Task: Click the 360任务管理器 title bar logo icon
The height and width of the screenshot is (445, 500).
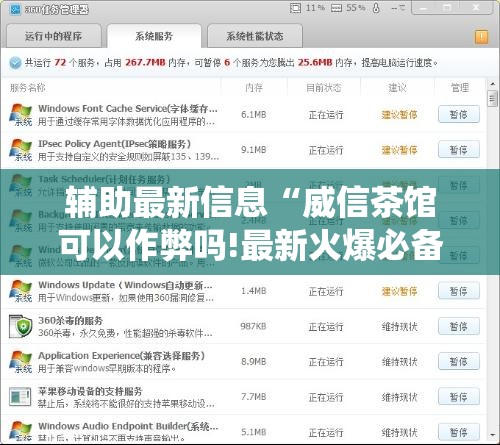Action: (15, 10)
